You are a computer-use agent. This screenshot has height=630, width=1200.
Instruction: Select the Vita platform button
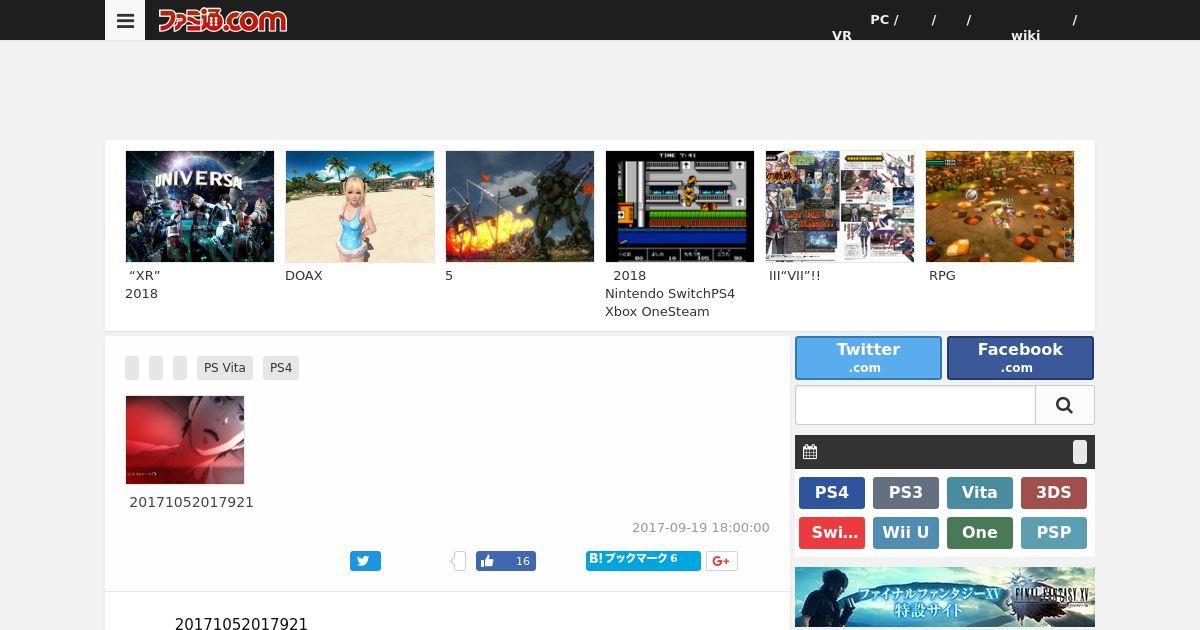point(980,493)
